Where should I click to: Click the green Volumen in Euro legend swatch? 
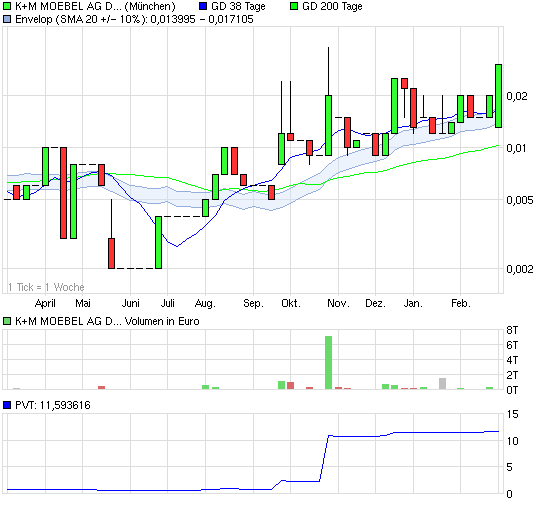point(7,321)
